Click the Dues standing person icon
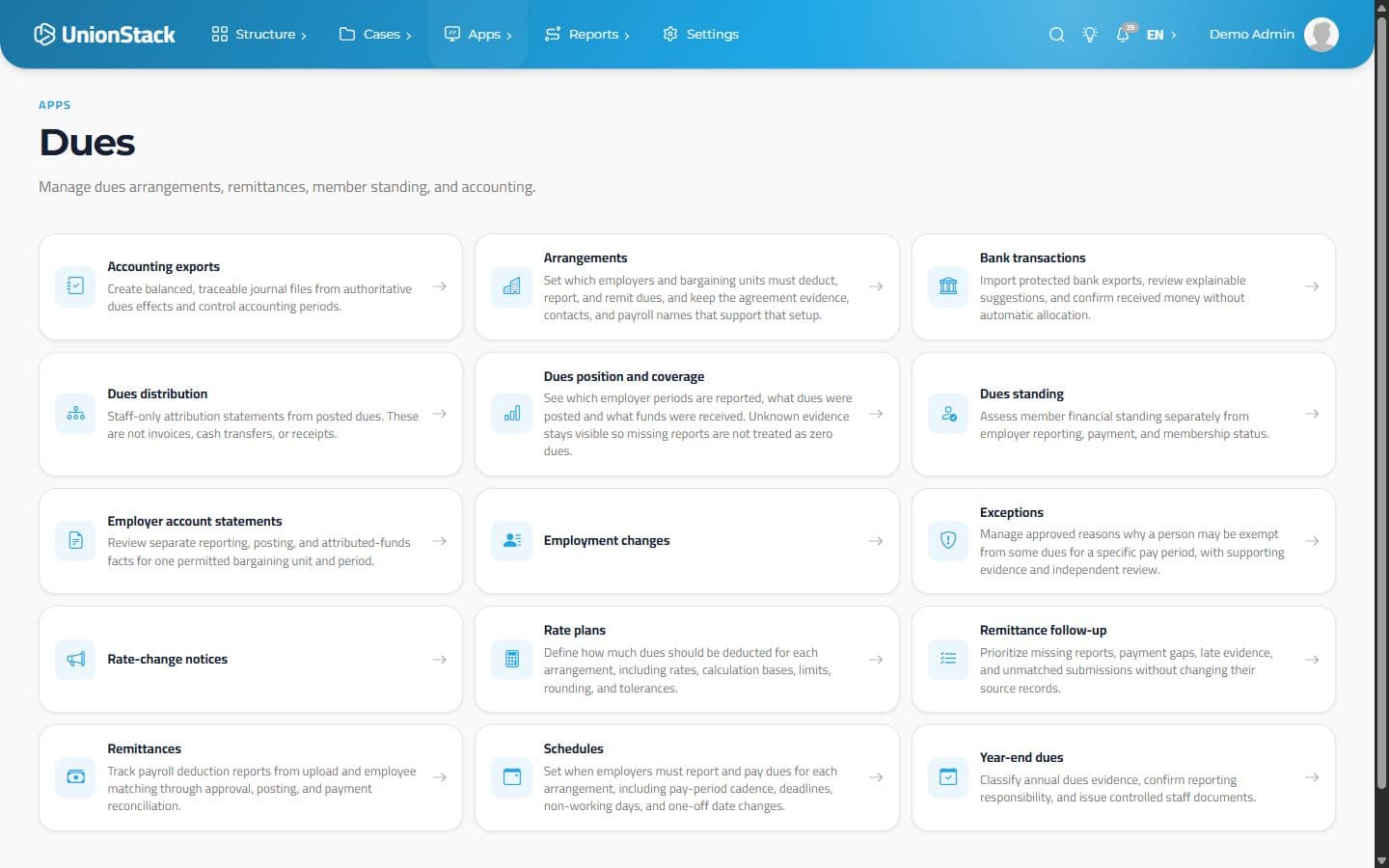The image size is (1389, 868). click(x=948, y=414)
